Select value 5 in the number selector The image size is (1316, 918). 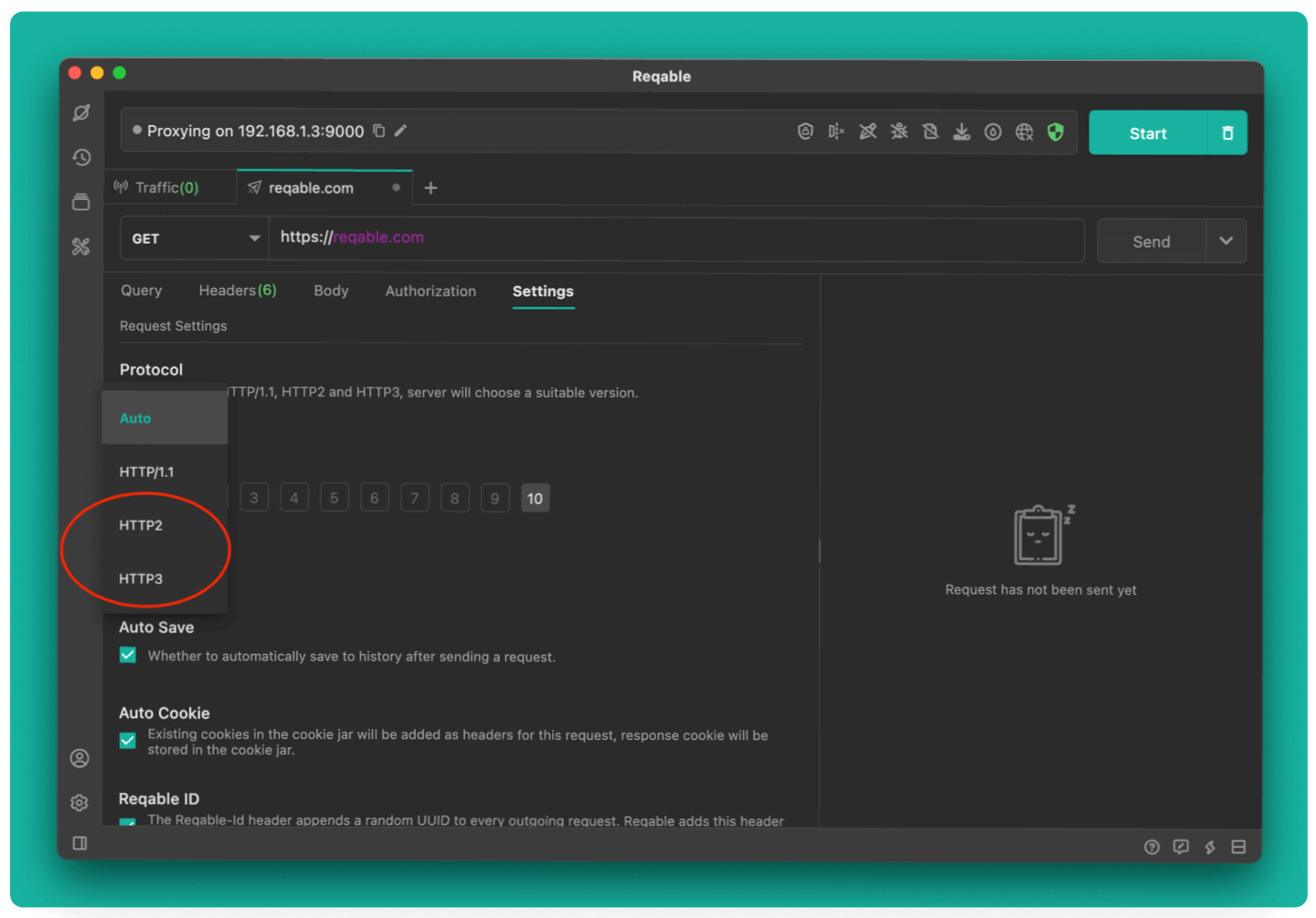pos(334,498)
